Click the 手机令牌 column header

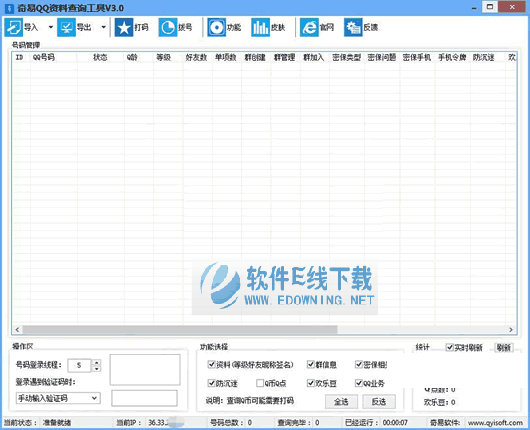point(452,57)
